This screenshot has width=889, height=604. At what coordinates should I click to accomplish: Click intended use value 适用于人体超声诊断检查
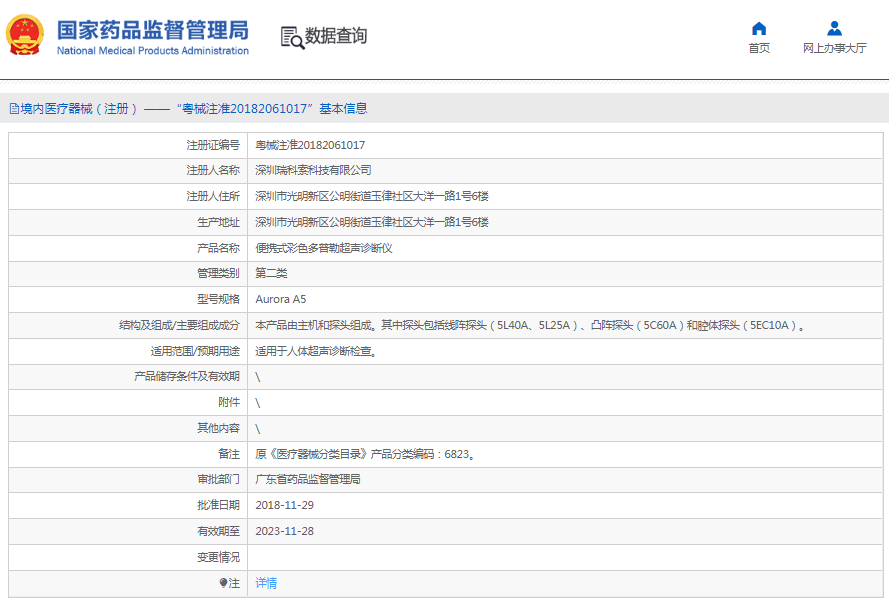[316, 352]
